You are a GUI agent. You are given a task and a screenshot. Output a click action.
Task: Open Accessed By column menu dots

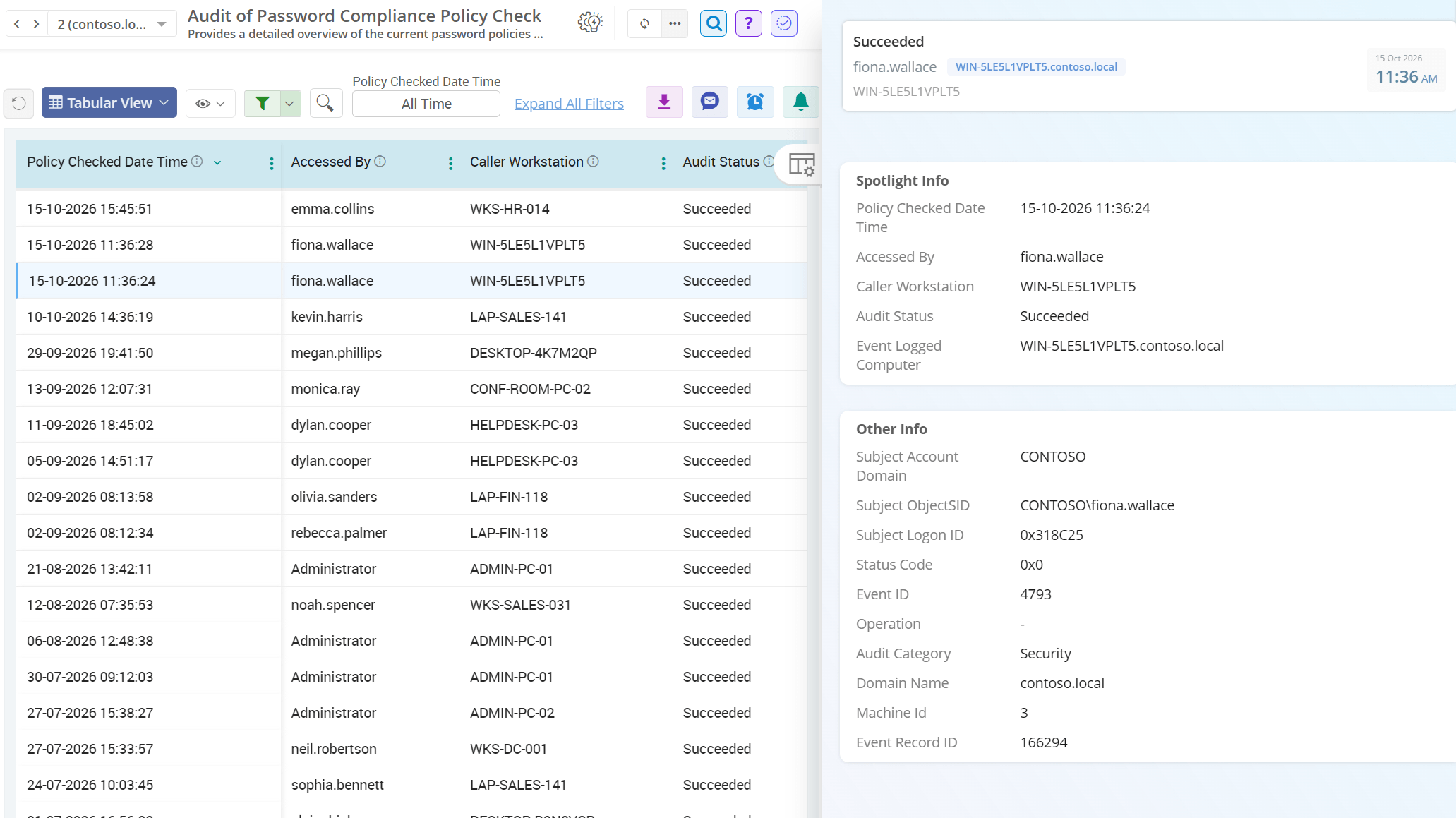coord(450,163)
